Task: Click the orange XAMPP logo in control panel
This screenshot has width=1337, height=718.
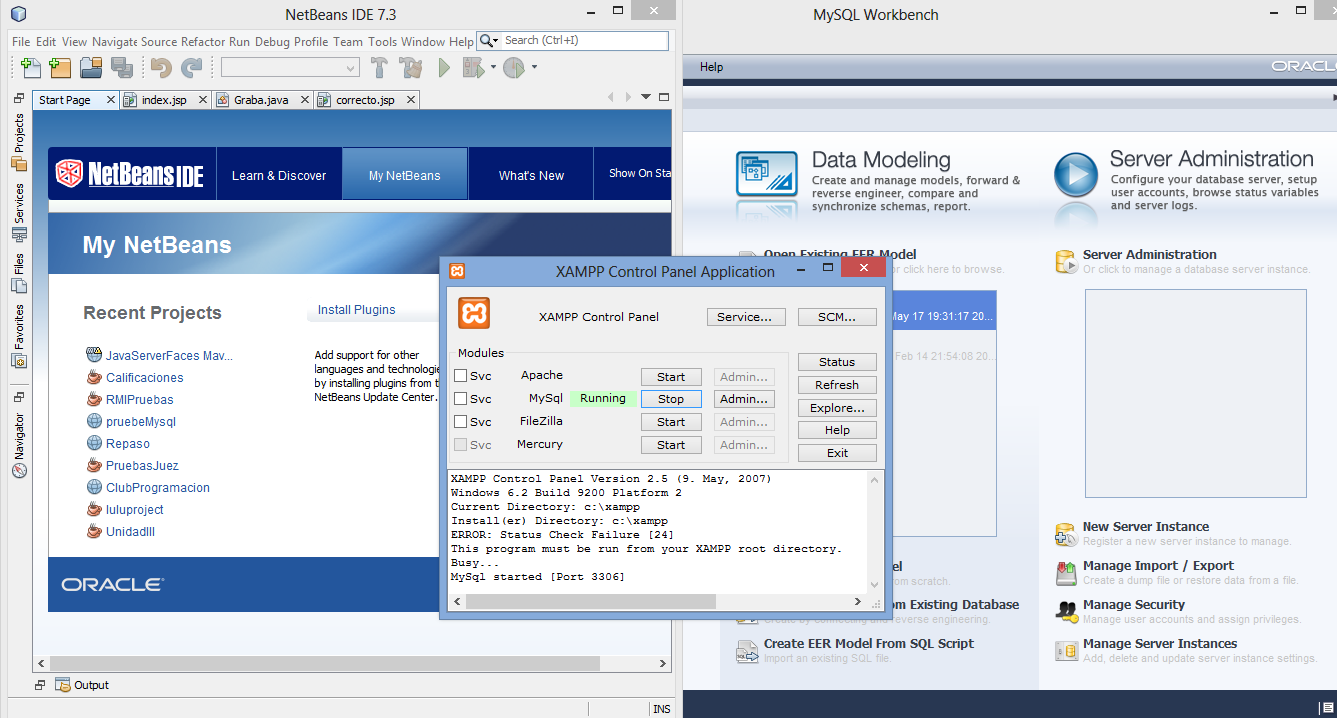Action: 474,314
